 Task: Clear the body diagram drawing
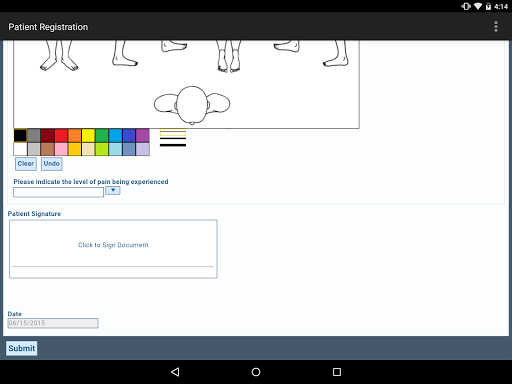click(x=26, y=164)
